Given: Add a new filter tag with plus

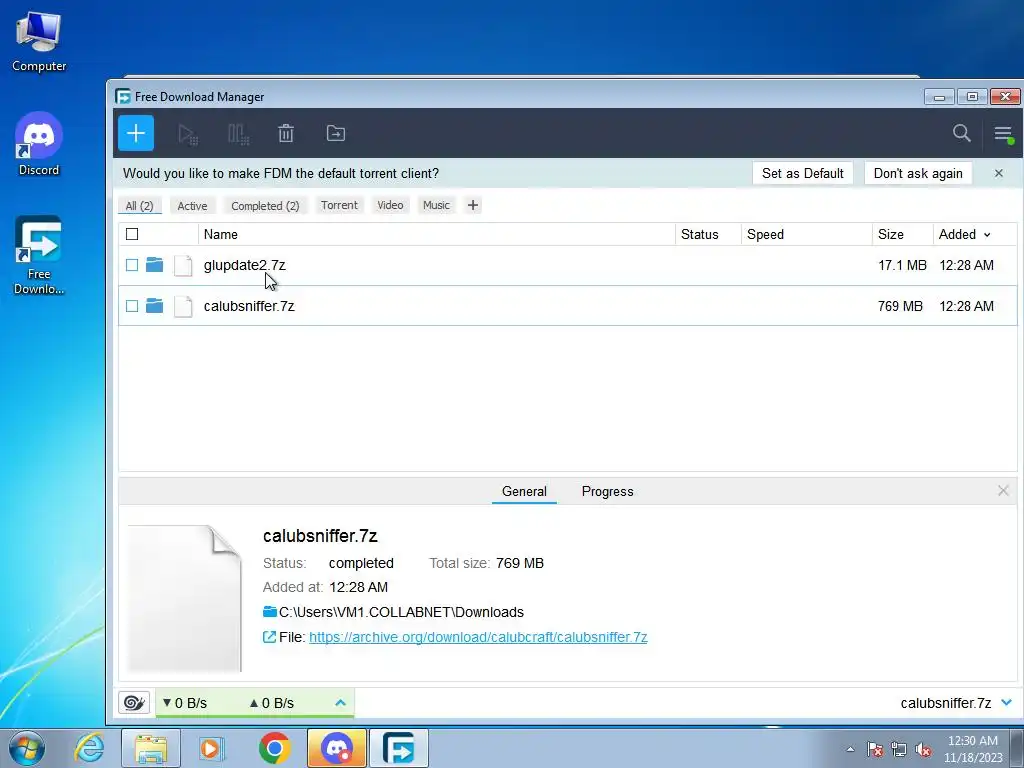Looking at the screenshot, I should pos(473,205).
